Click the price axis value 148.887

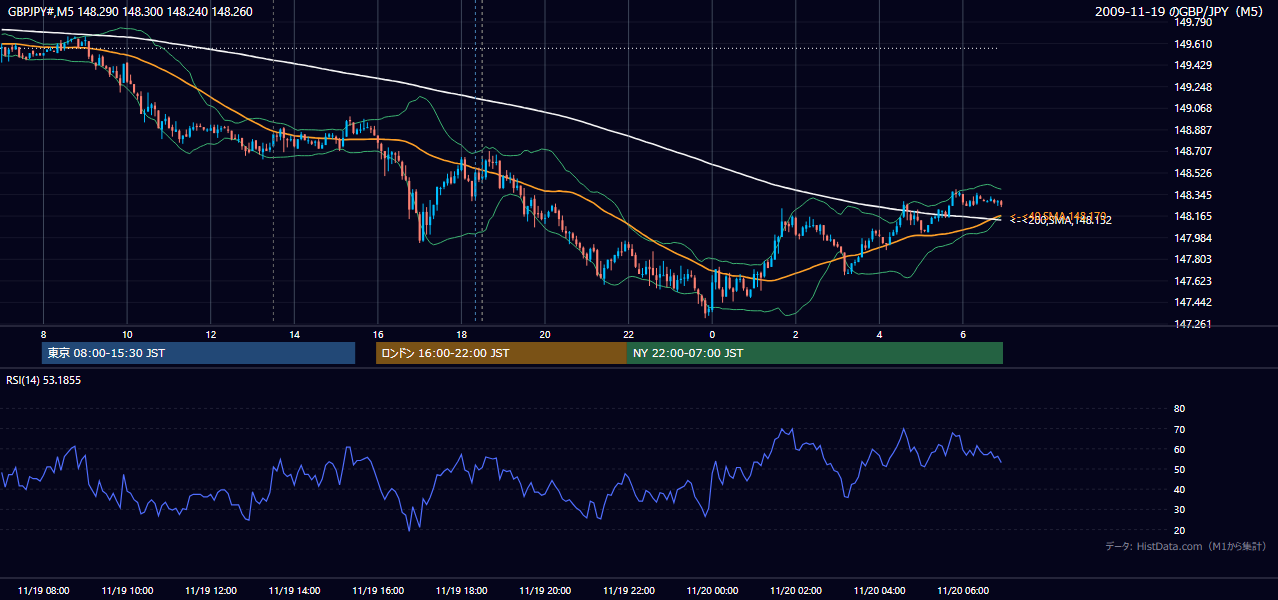click(1192, 130)
